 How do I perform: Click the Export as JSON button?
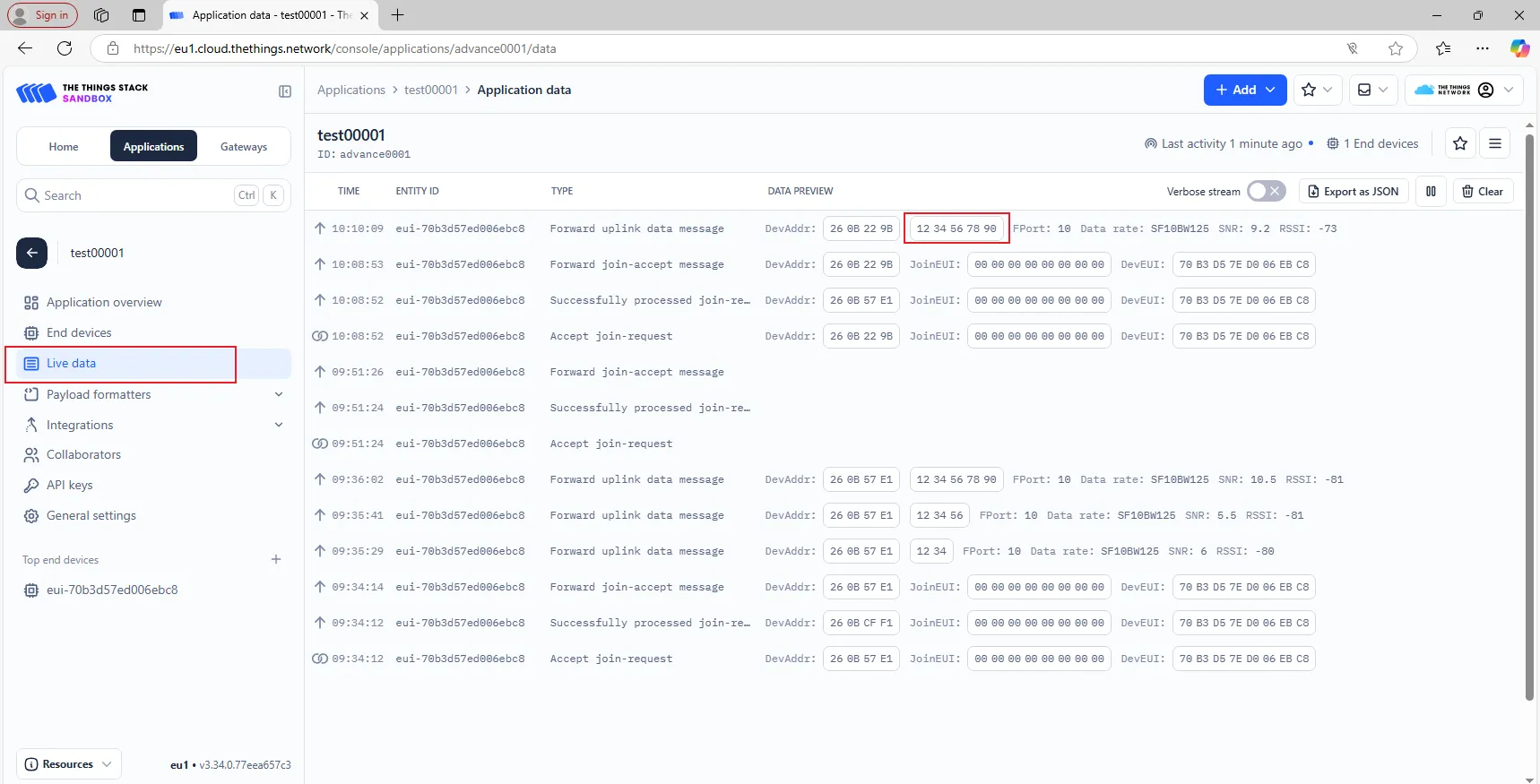coord(1354,191)
